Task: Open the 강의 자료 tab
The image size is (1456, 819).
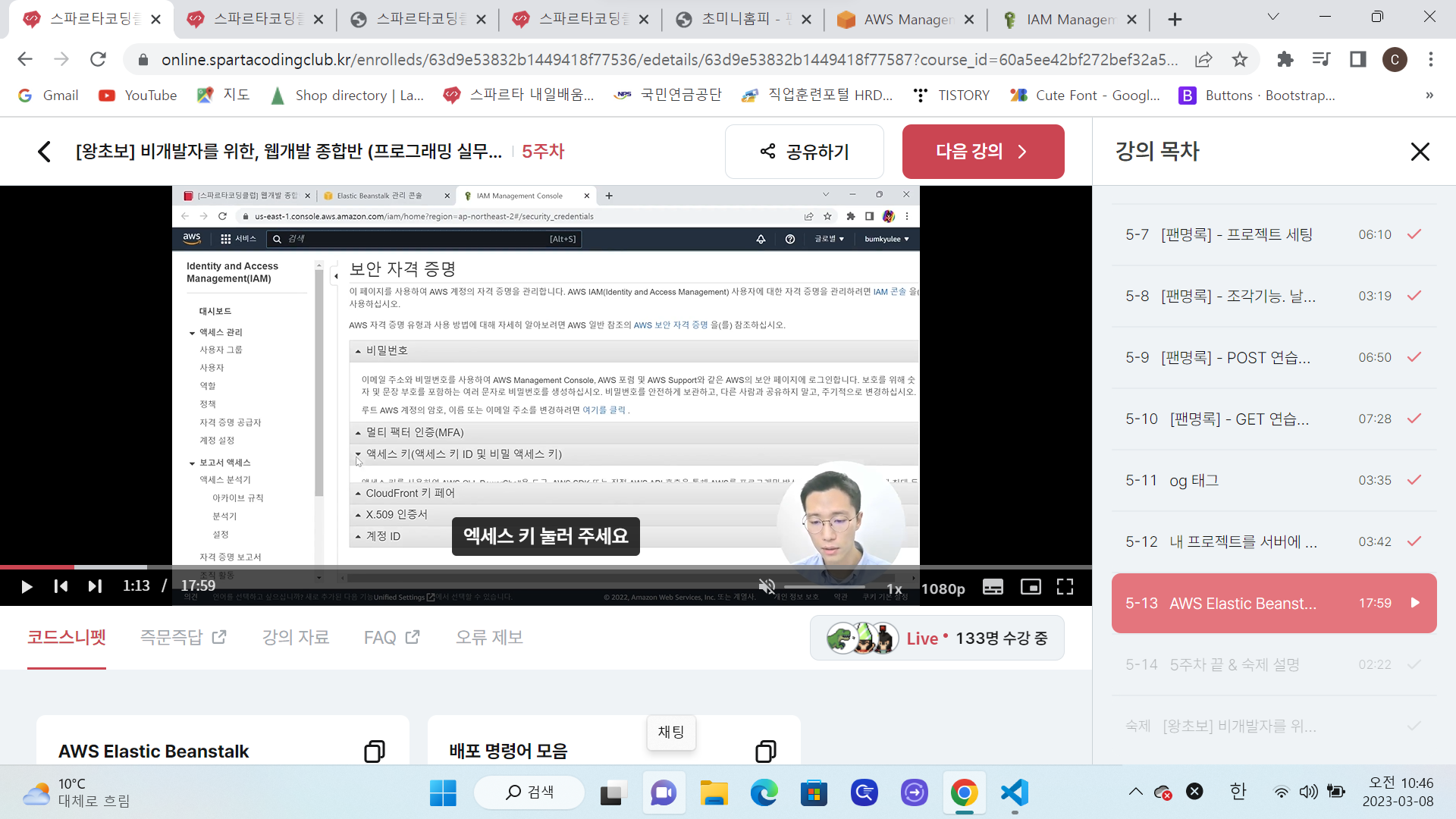Action: pos(296,638)
